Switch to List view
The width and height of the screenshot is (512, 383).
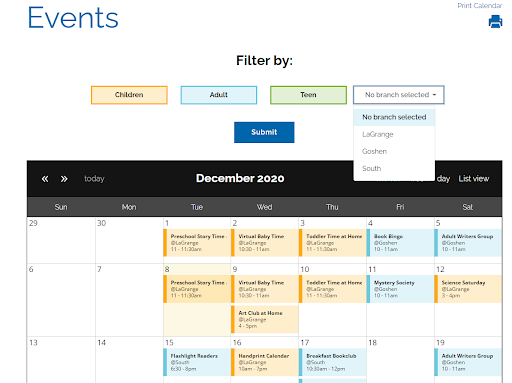[474, 179]
